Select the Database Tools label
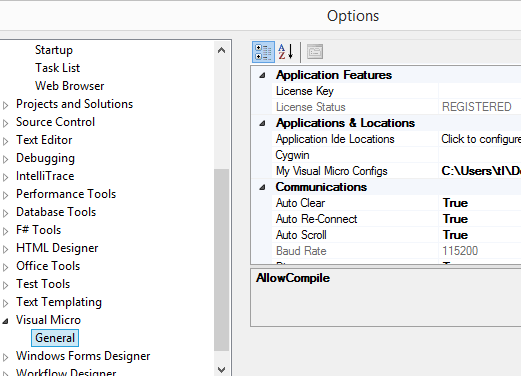 pos(56,212)
